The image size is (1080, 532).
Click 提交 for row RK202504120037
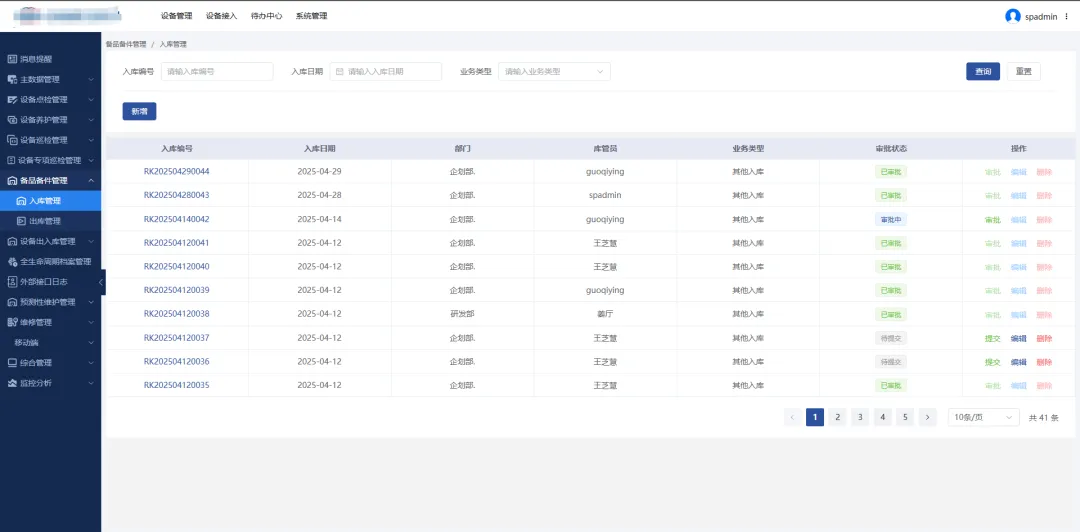click(x=993, y=338)
